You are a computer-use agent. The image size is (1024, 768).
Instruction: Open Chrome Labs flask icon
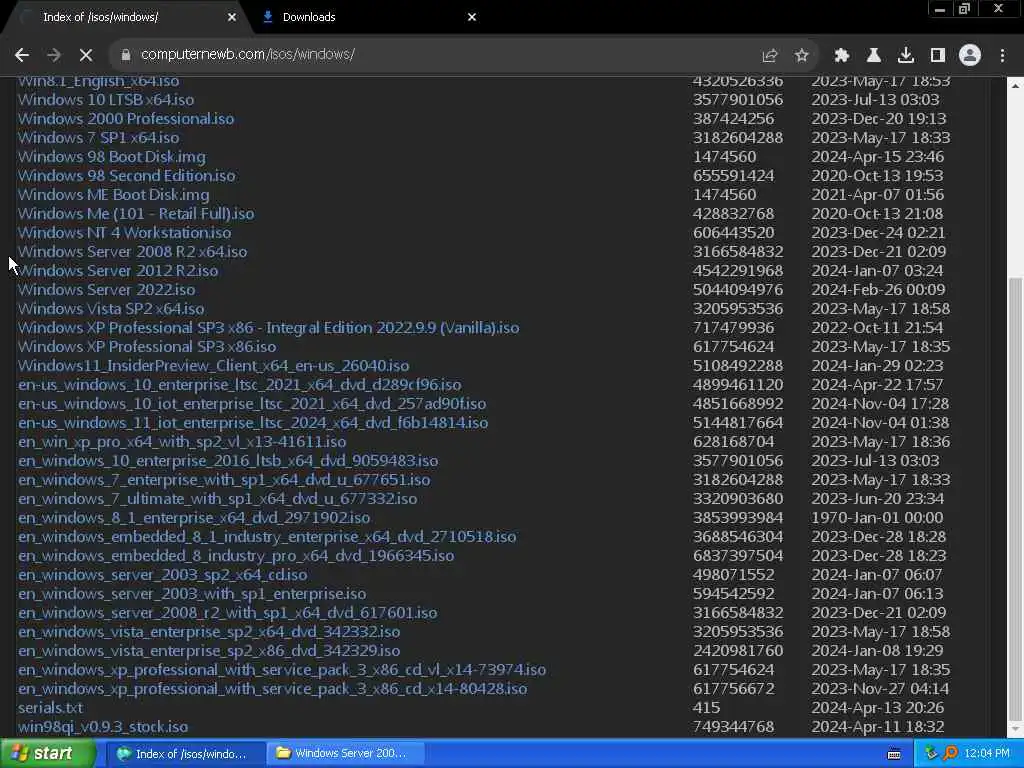tap(873, 56)
